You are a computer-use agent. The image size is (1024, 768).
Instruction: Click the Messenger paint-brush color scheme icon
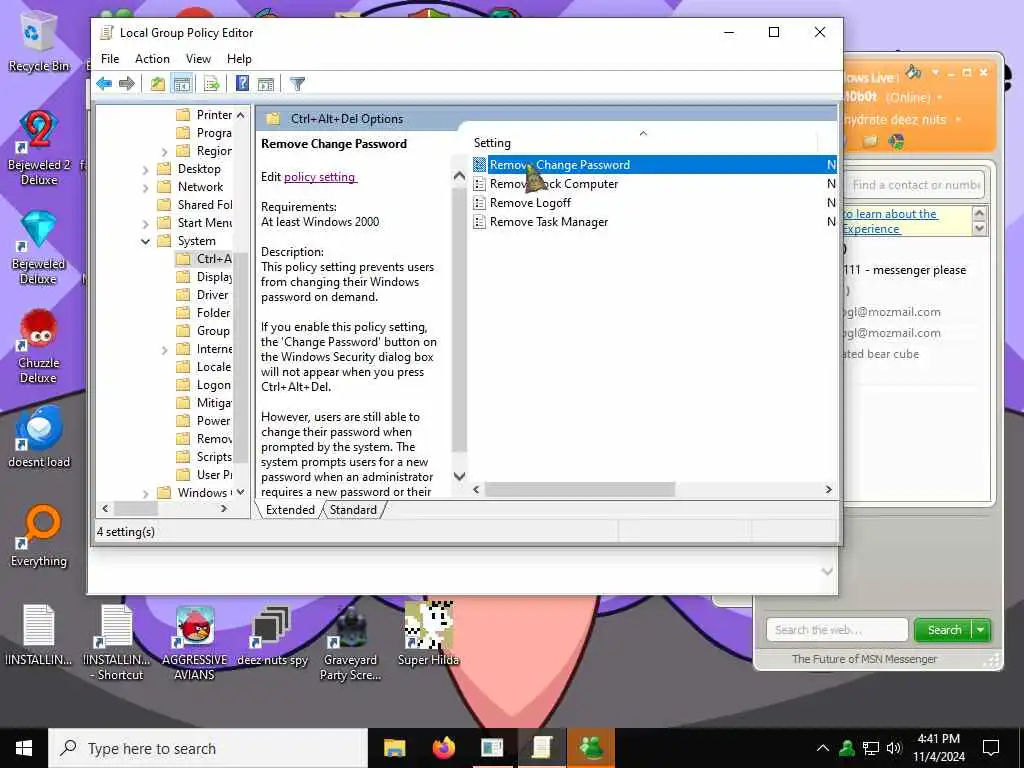(914, 72)
